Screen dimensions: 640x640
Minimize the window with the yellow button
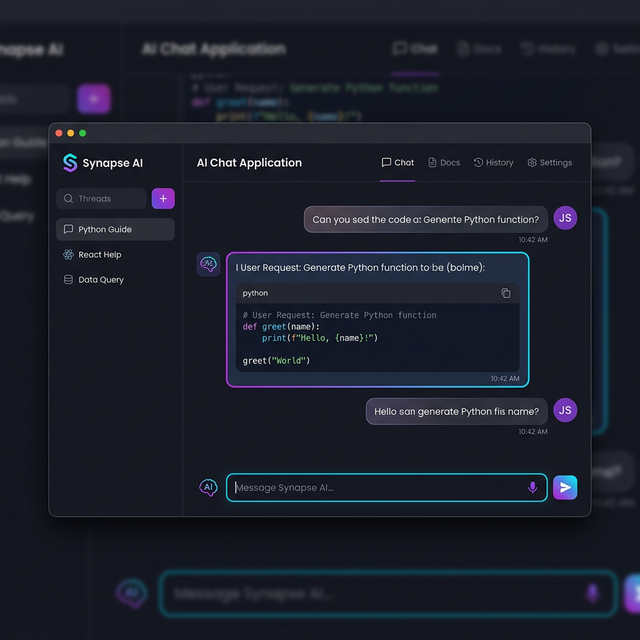pyautogui.click(x=71, y=133)
